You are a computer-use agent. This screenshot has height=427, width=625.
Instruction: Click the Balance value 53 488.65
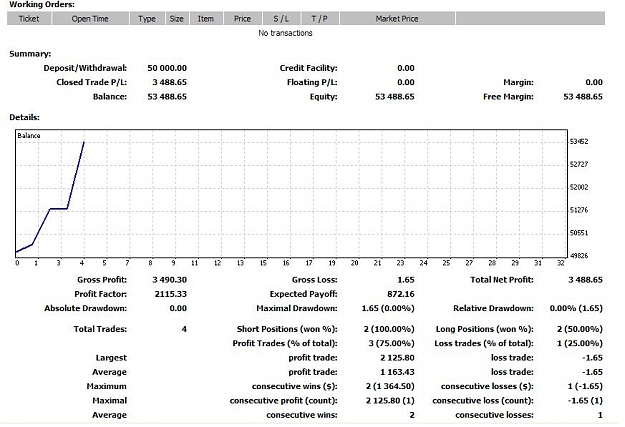pyautogui.click(x=167, y=96)
